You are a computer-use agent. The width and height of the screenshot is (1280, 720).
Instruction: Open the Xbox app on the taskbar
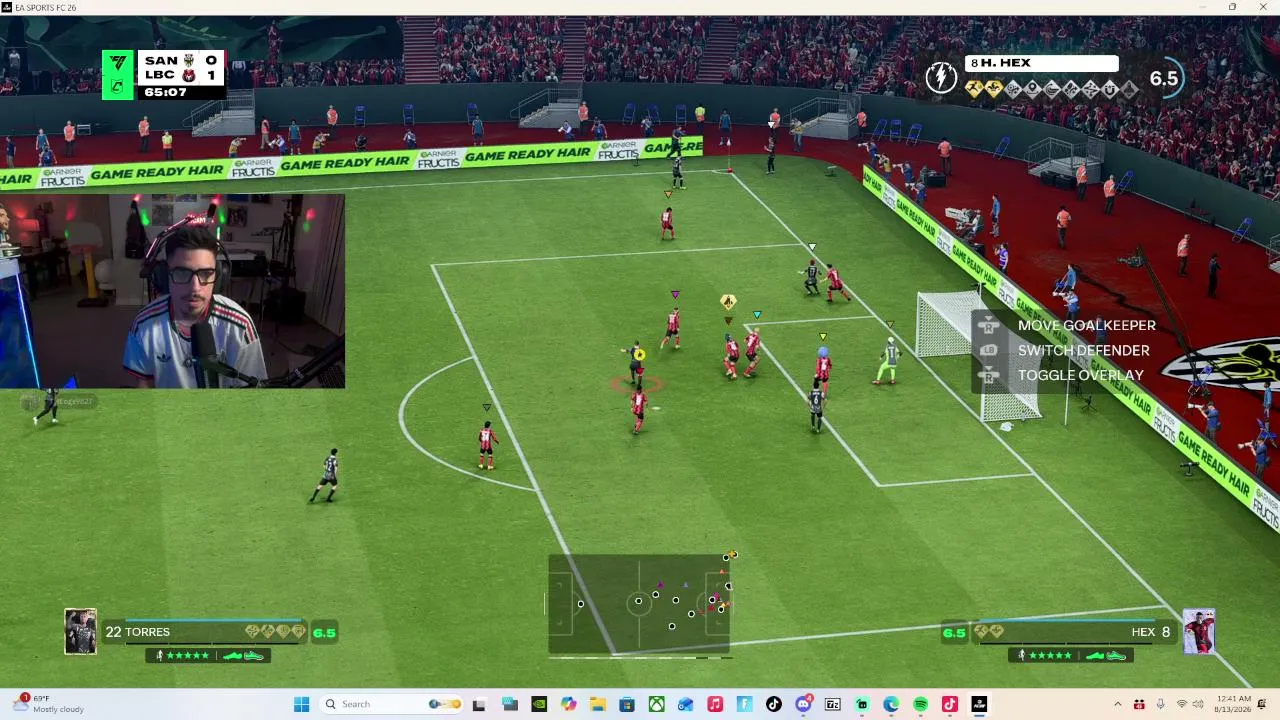coord(656,704)
